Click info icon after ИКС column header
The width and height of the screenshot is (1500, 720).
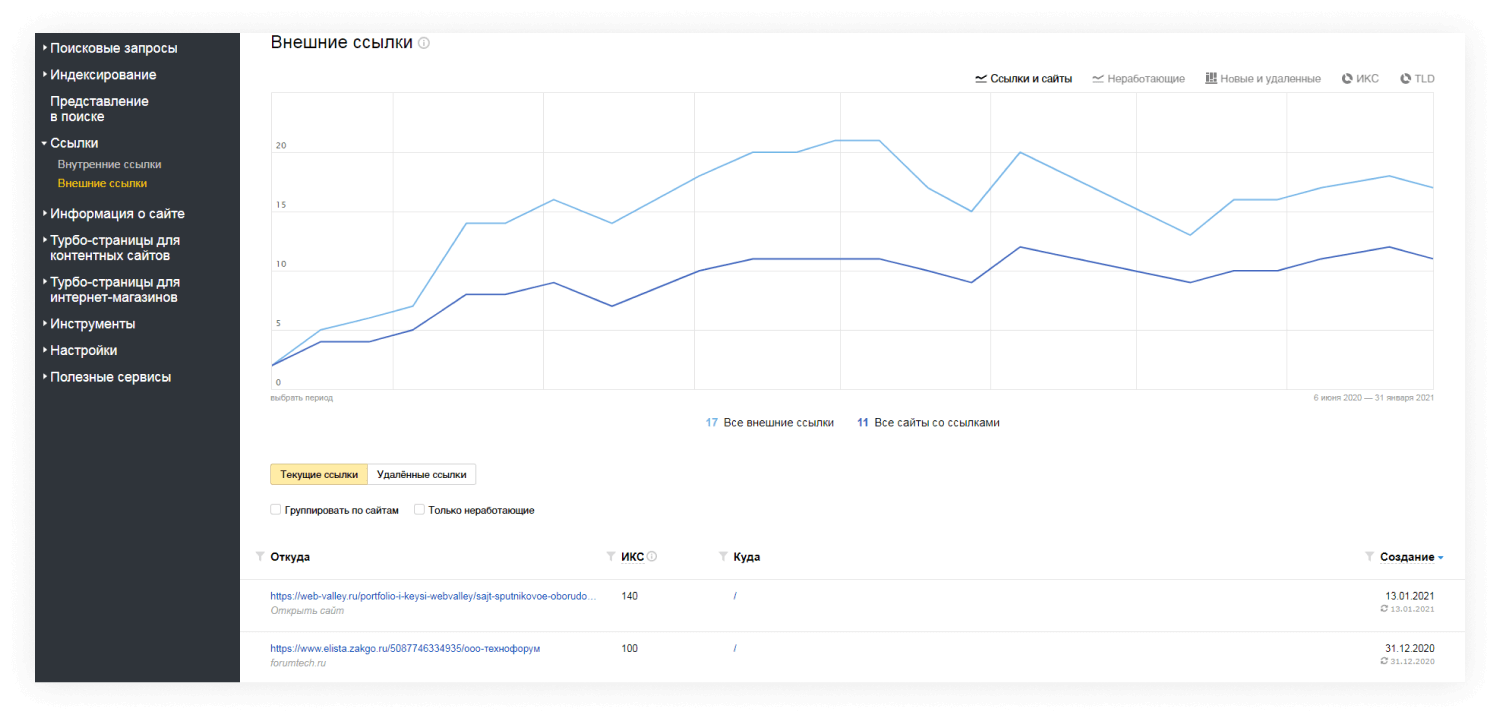(652, 556)
